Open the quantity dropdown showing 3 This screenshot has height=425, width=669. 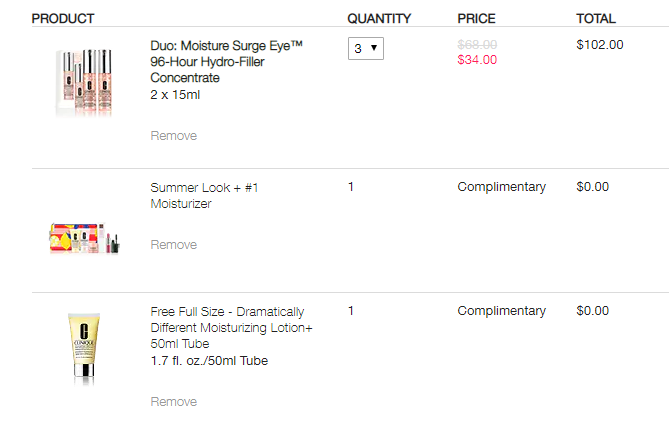click(x=366, y=49)
